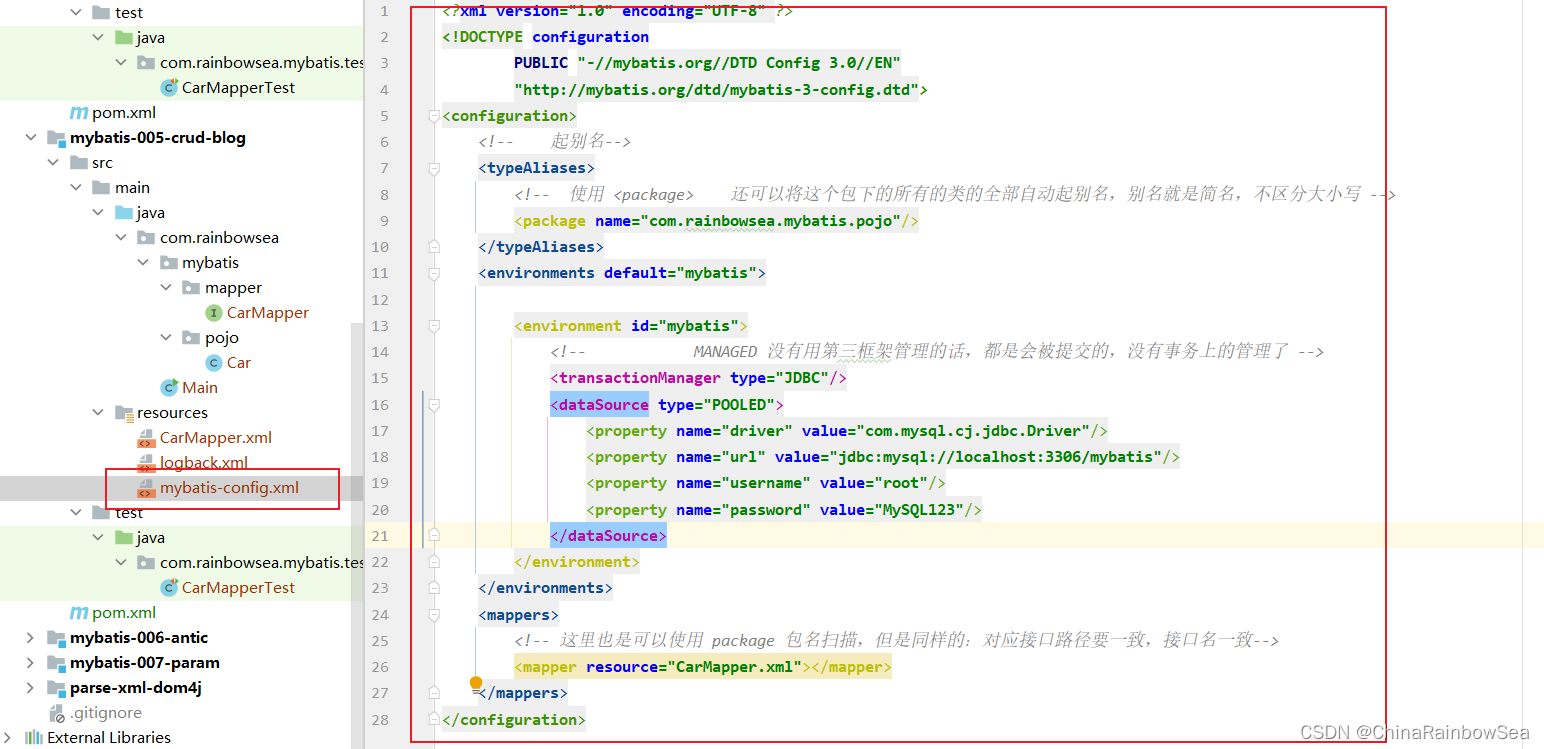Fold the typeAliases block in the gutter

tap(434, 168)
